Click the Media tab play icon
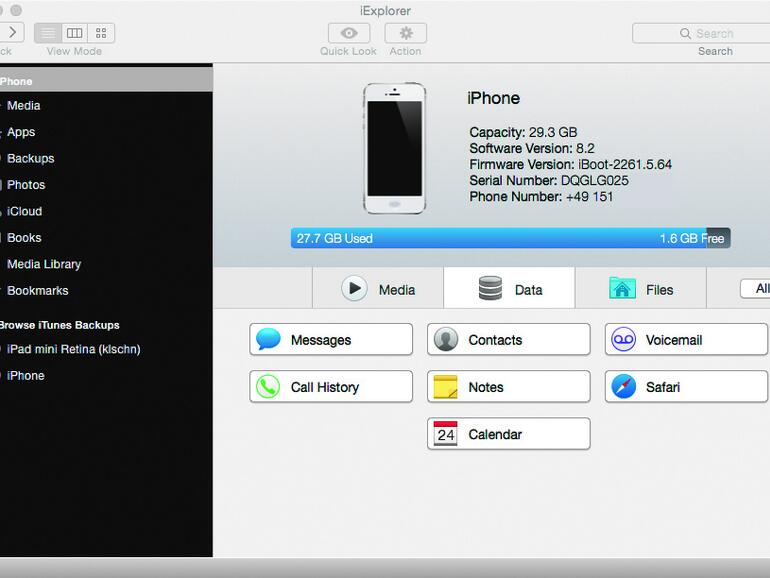This screenshot has width=770, height=578. [354, 288]
